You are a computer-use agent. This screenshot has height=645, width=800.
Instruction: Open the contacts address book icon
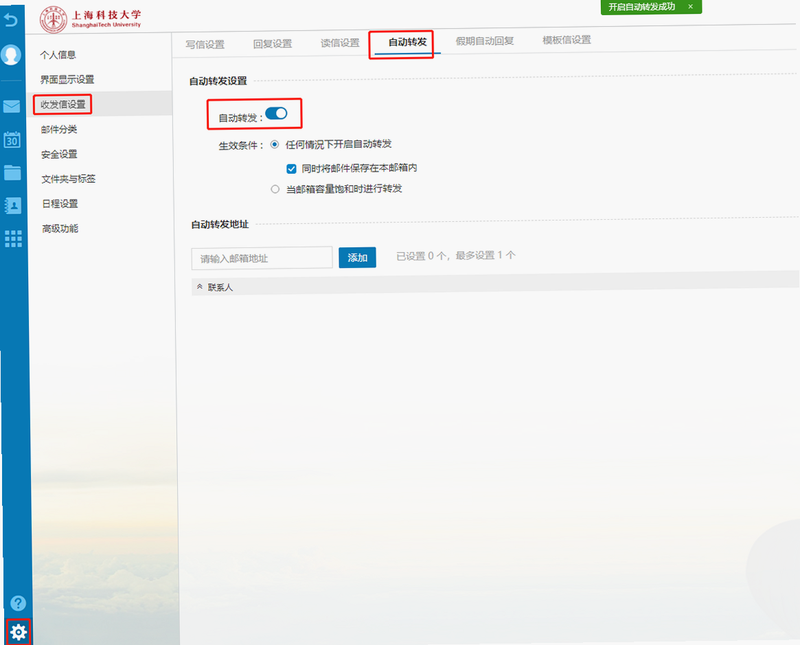click(12, 206)
